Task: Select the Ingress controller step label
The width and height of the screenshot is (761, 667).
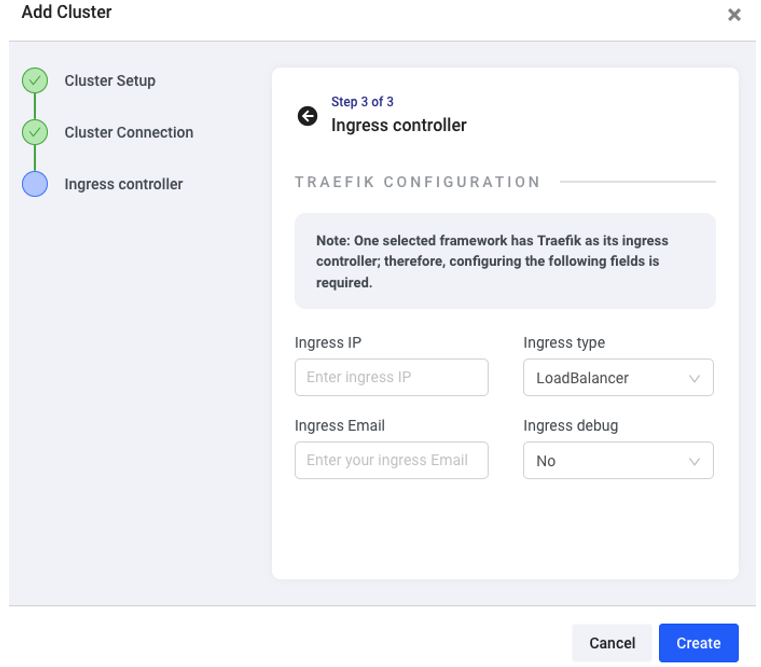Action: [123, 184]
